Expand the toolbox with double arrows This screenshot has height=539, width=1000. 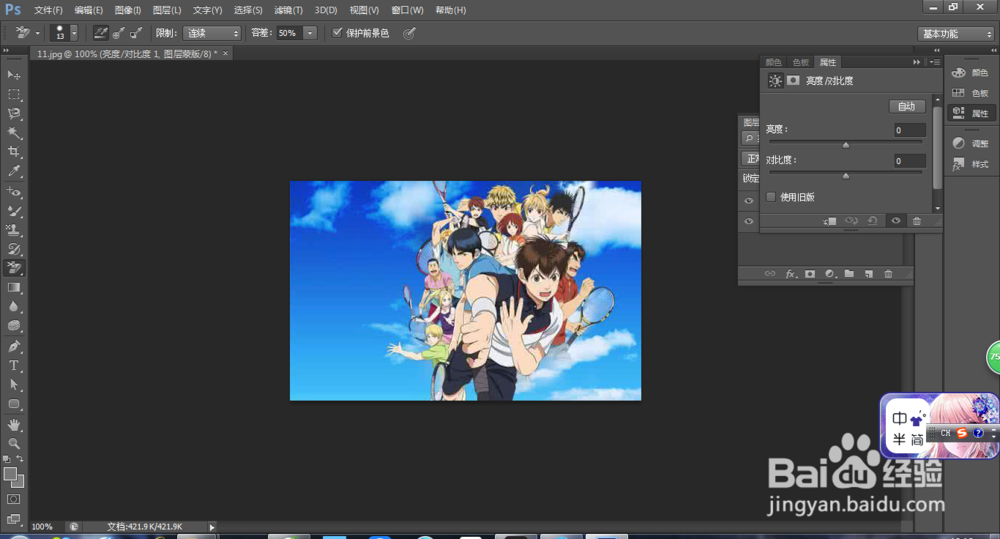click(6, 50)
